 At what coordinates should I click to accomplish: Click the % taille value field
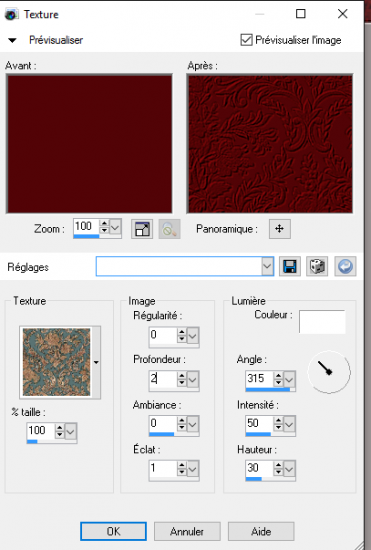41,431
